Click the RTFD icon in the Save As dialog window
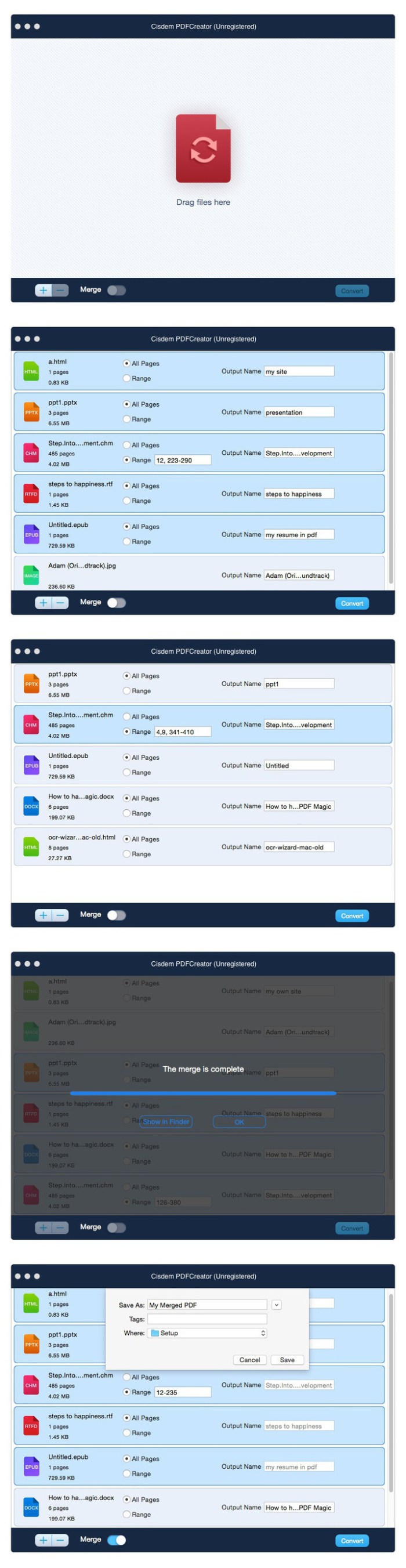This screenshot has height=1568, width=406. coord(31,1425)
